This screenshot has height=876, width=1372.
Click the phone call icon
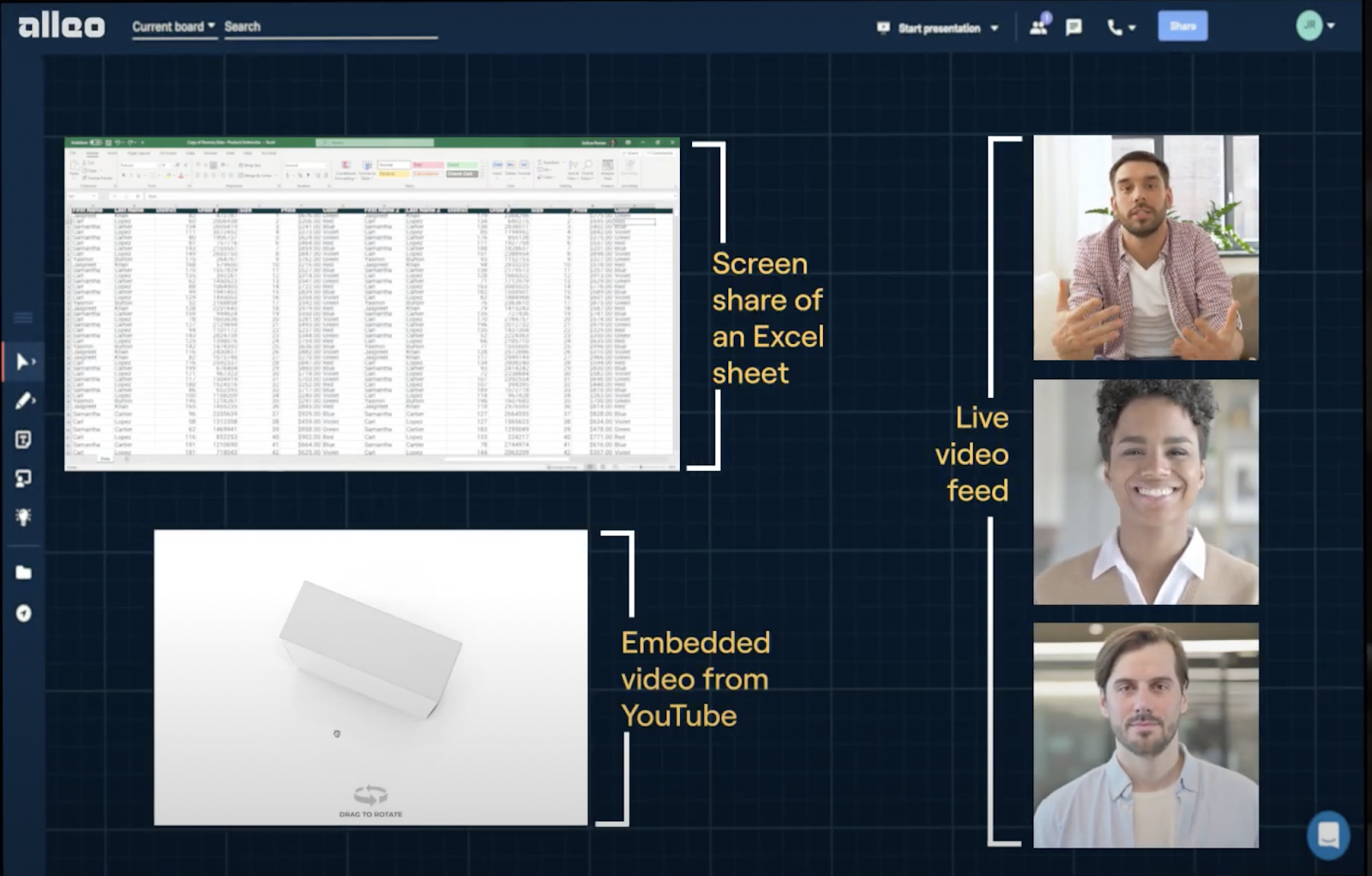pyautogui.click(x=1114, y=27)
